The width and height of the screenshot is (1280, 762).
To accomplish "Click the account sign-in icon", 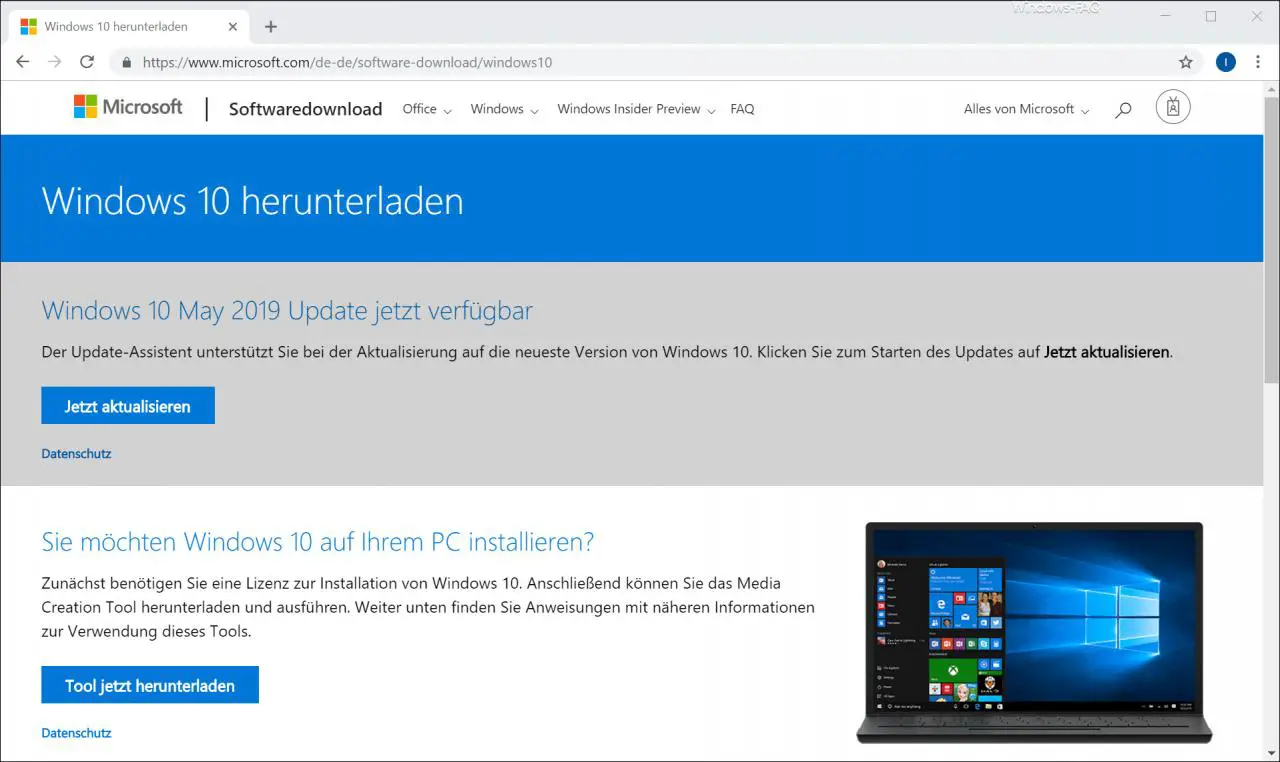I will (x=1173, y=107).
